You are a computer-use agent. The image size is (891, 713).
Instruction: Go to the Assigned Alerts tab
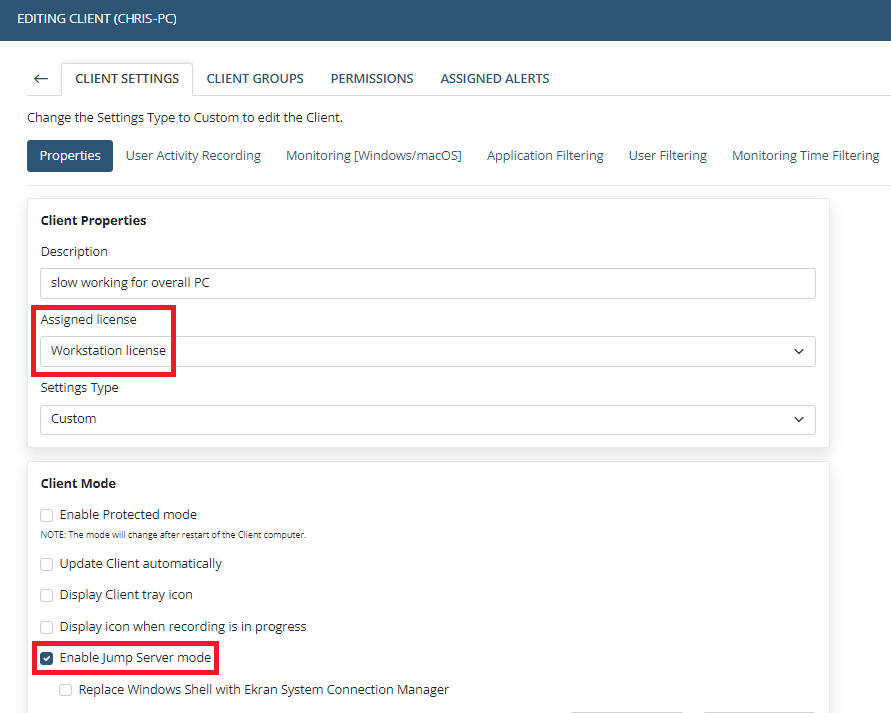pos(494,79)
